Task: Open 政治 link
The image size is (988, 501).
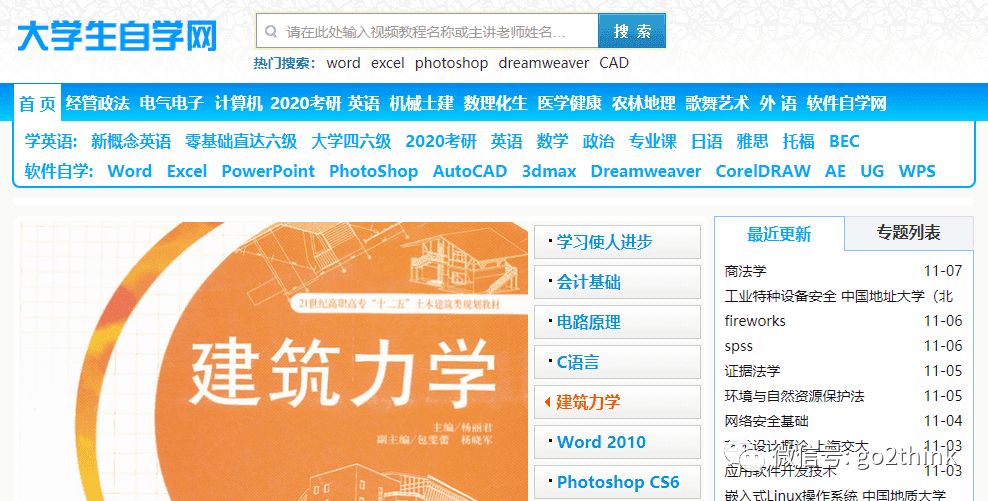Action: click(599, 141)
